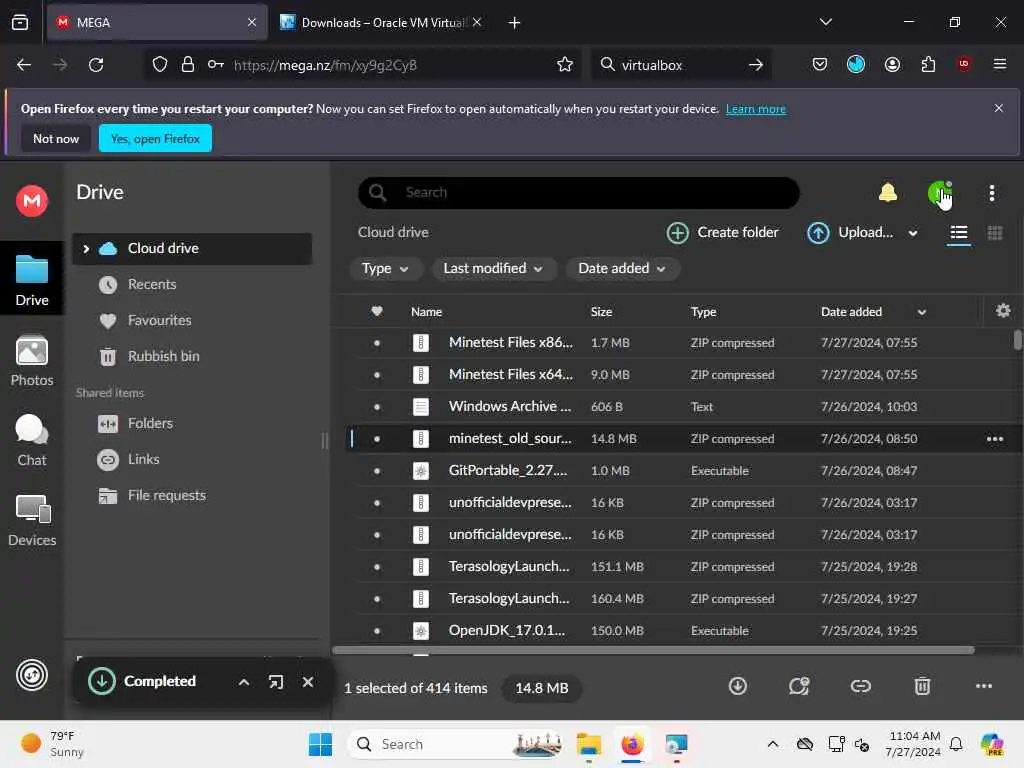This screenshot has height=768, width=1024.
Task: Expand the Completed transfer widget chevron
Action: pos(244,682)
